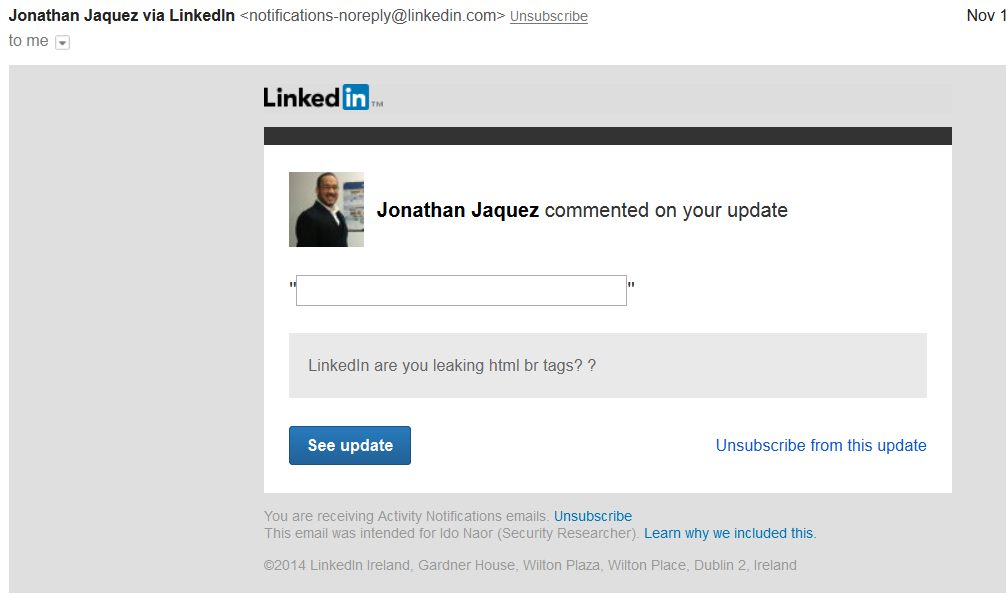
Task: Open Jonathan Jaquez's profile photo
Action: pyautogui.click(x=326, y=209)
